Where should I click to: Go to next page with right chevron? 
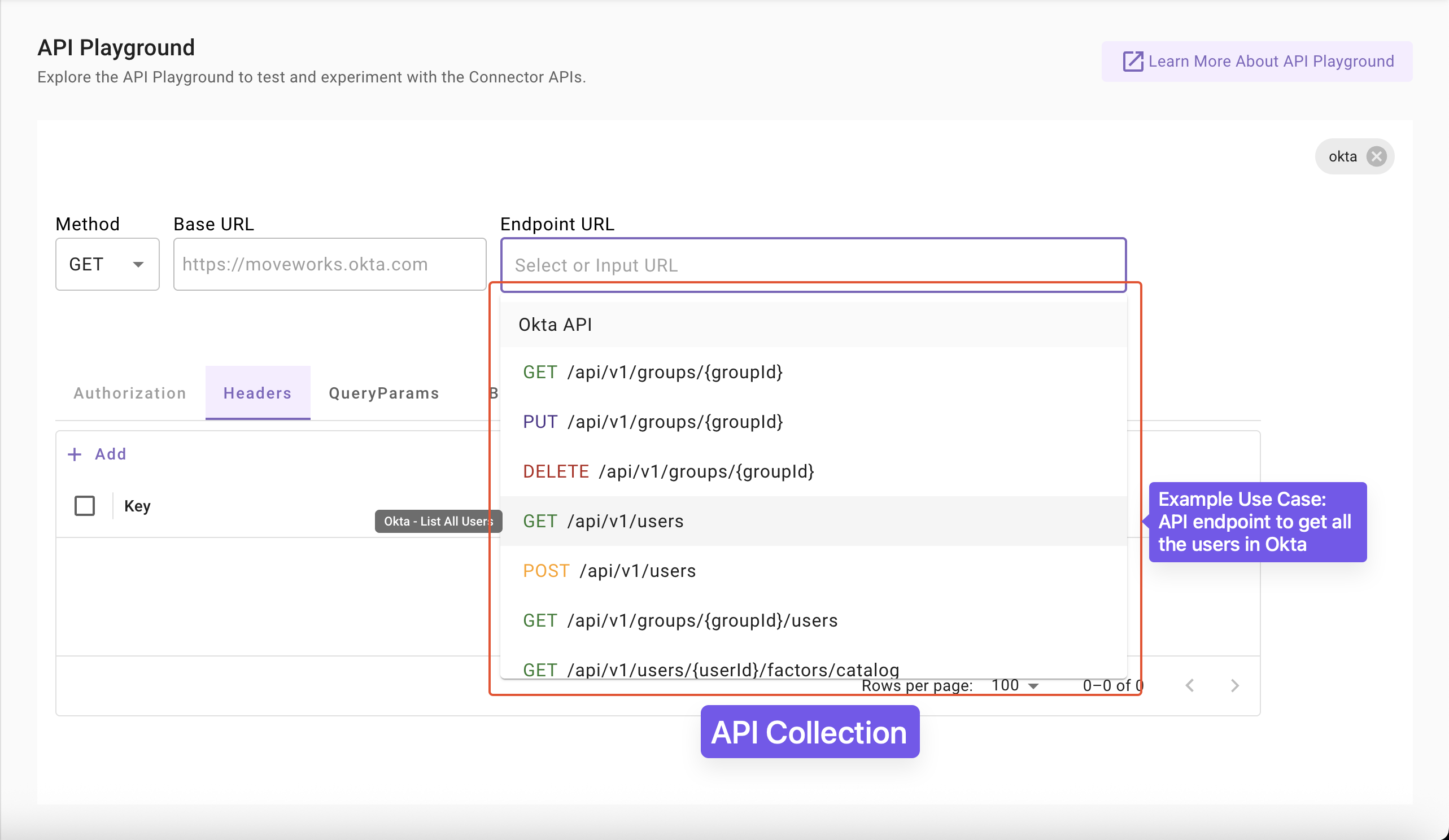pyautogui.click(x=1234, y=685)
